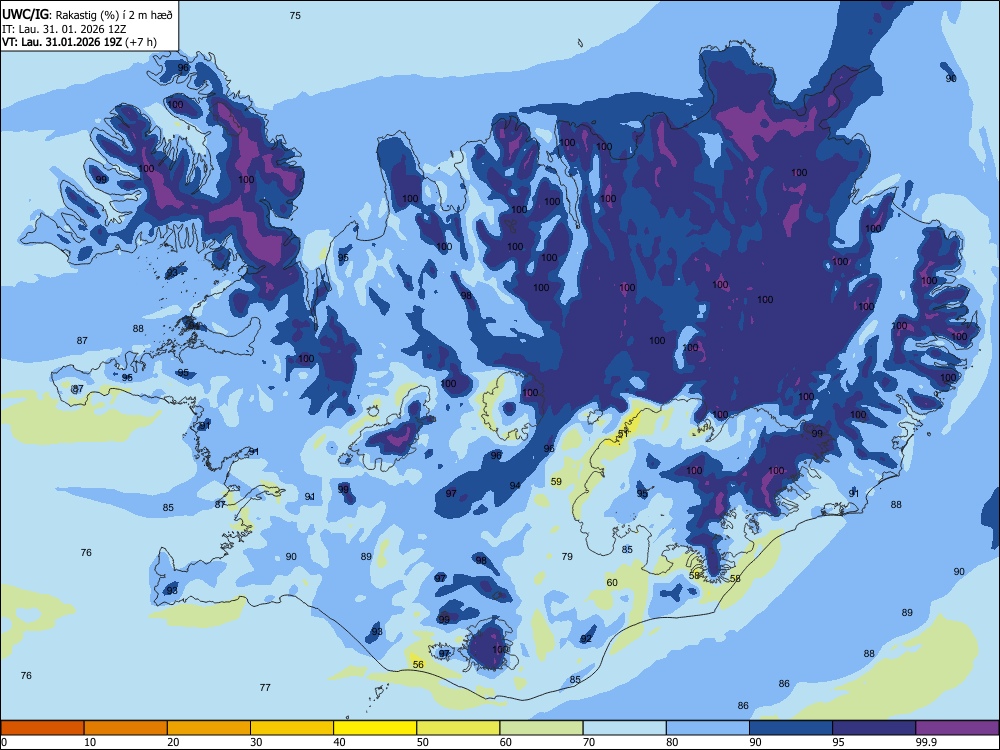Select the purple above-99.9 legend swatch
Image resolution: width=1000 pixels, height=750 pixels.
coord(957,728)
